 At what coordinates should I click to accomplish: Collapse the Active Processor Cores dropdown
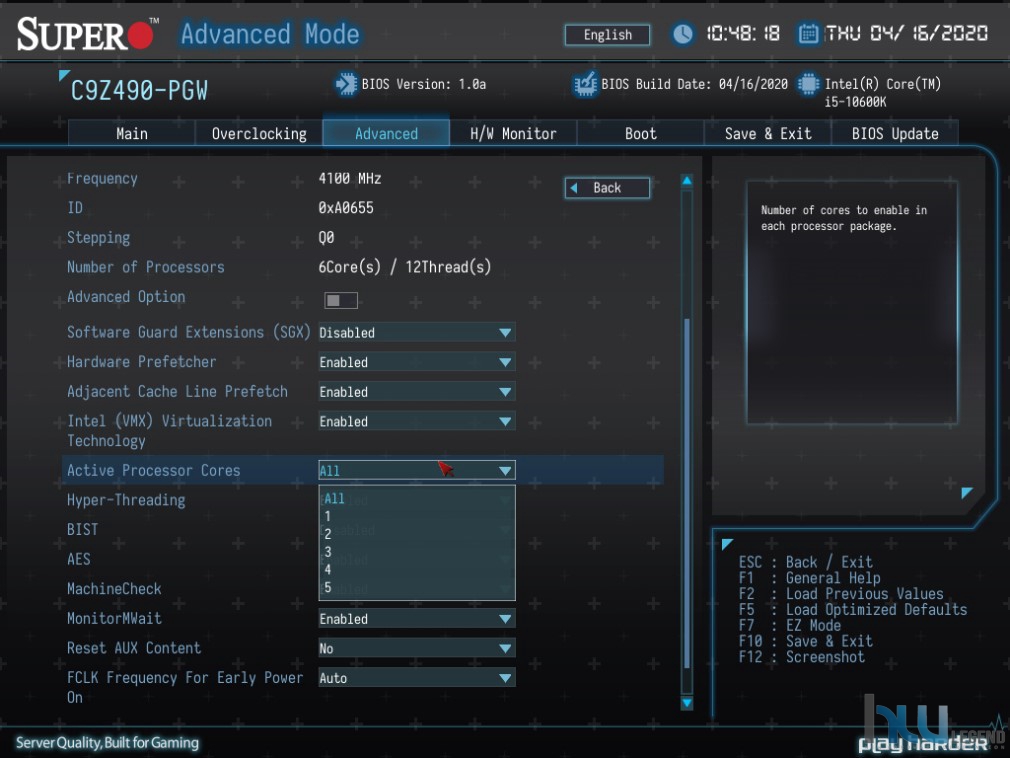pyautogui.click(x=417, y=470)
